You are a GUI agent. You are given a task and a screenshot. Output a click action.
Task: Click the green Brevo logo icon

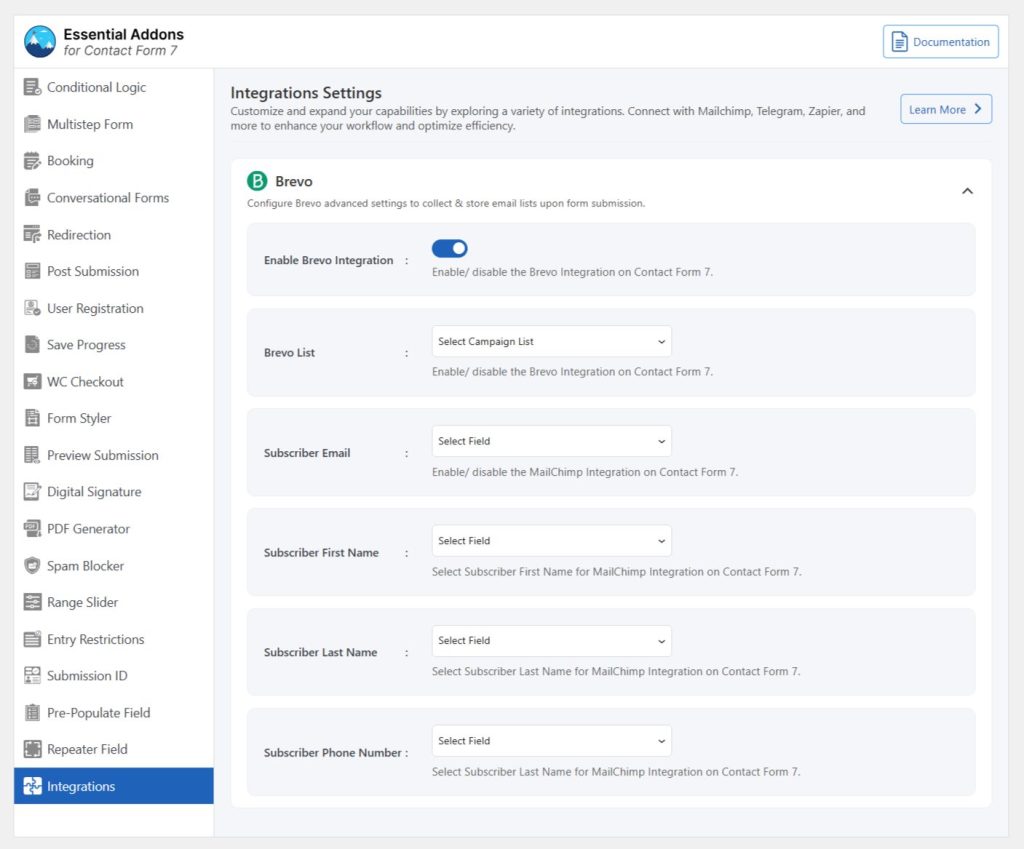[257, 181]
